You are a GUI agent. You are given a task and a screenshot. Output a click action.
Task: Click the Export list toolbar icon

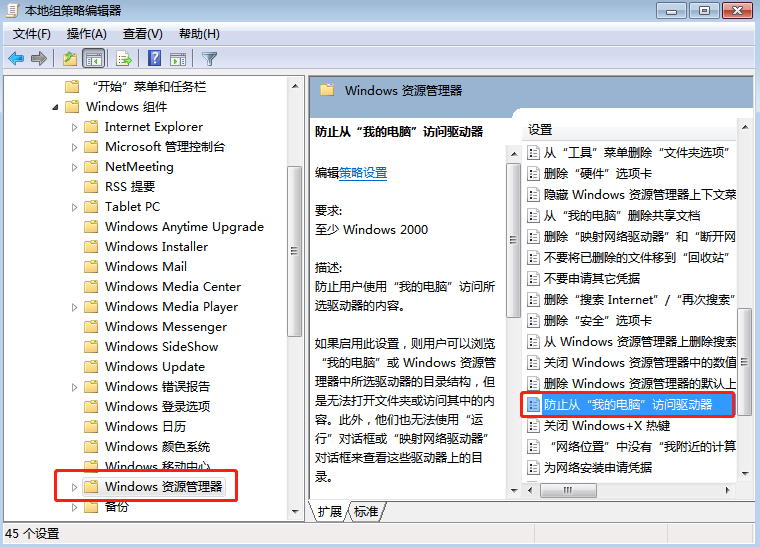coord(124,59)
